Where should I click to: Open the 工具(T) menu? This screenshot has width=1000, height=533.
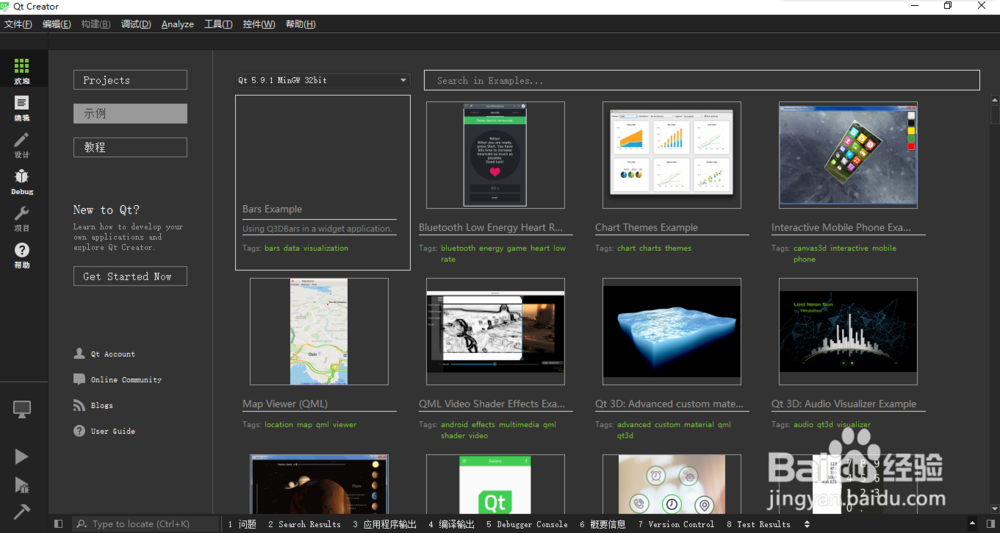[x=218, y=24]
